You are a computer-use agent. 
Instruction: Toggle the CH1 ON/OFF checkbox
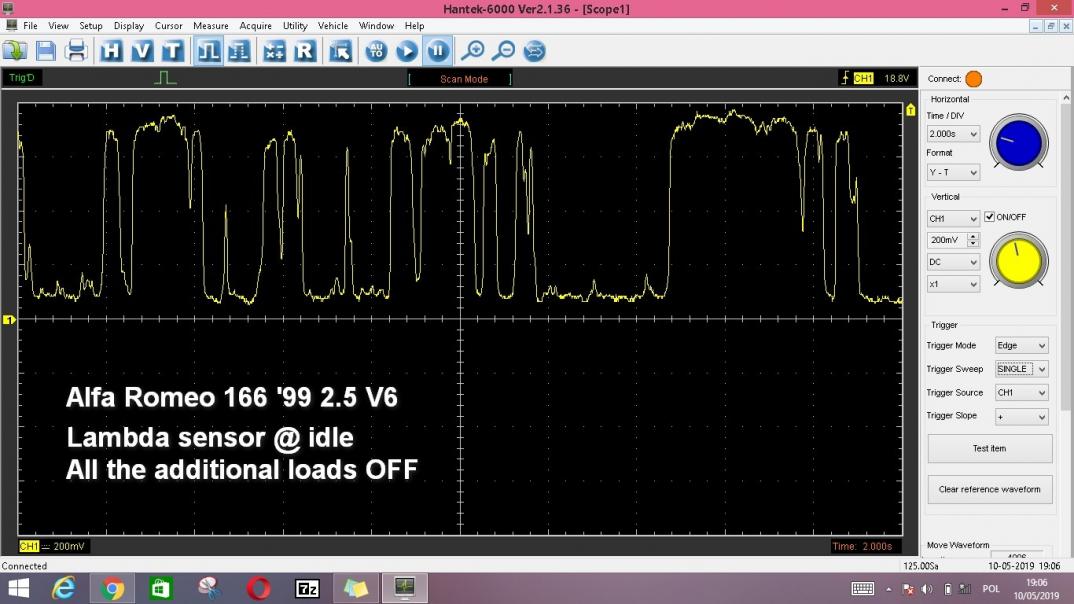point(989,216)
